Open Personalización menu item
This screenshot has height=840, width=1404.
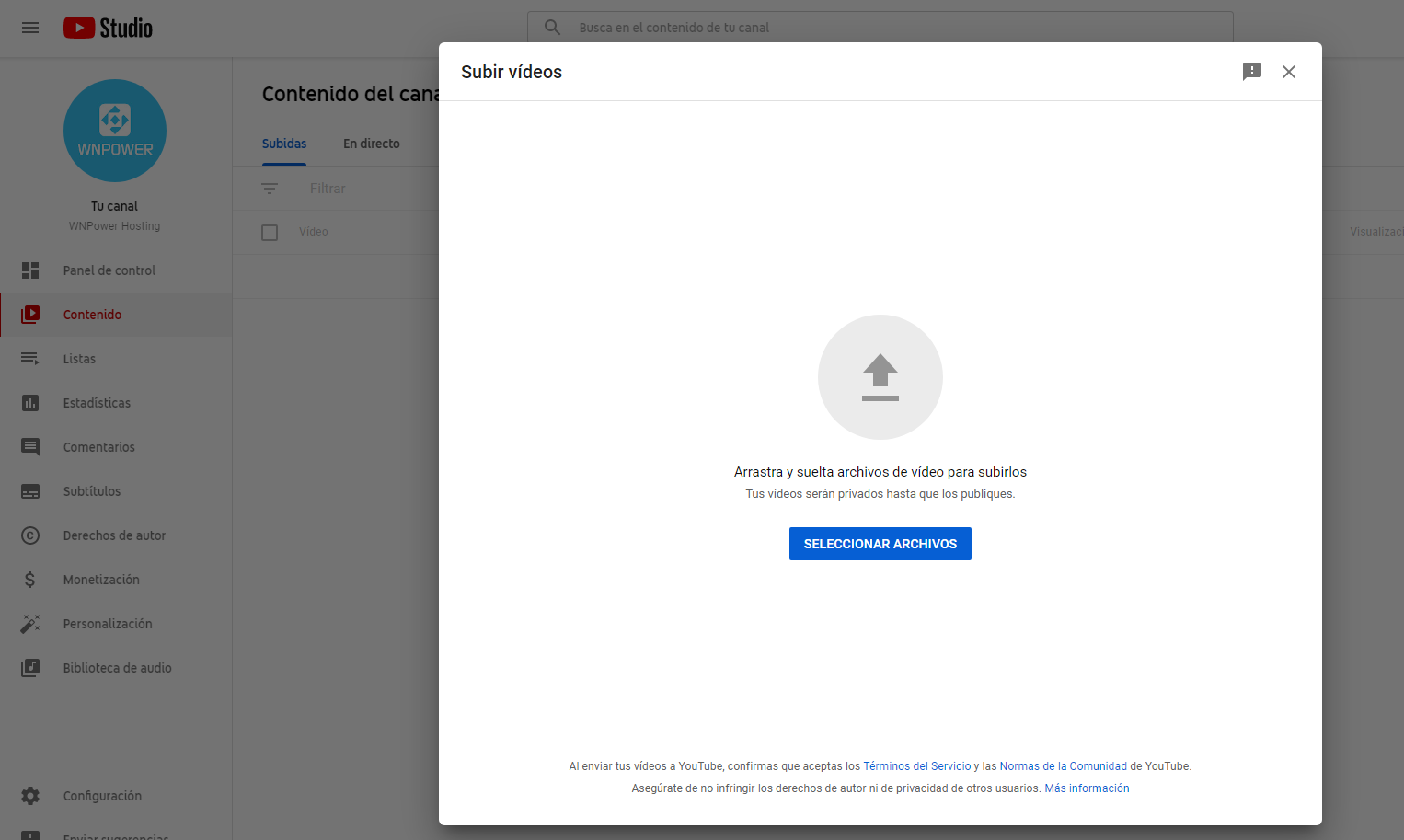[116, 624]
